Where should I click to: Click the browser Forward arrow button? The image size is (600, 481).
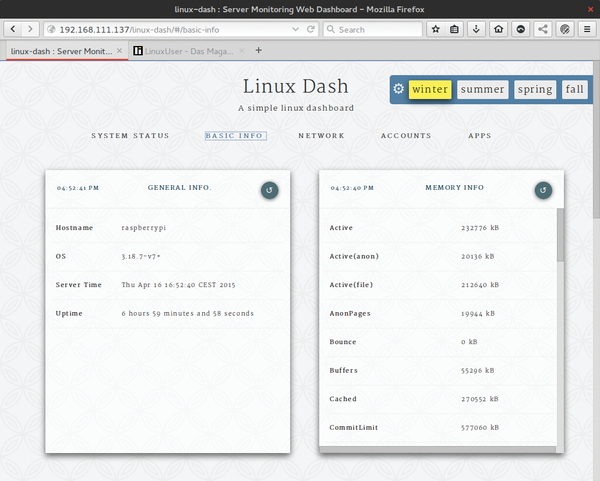point(30,29)
